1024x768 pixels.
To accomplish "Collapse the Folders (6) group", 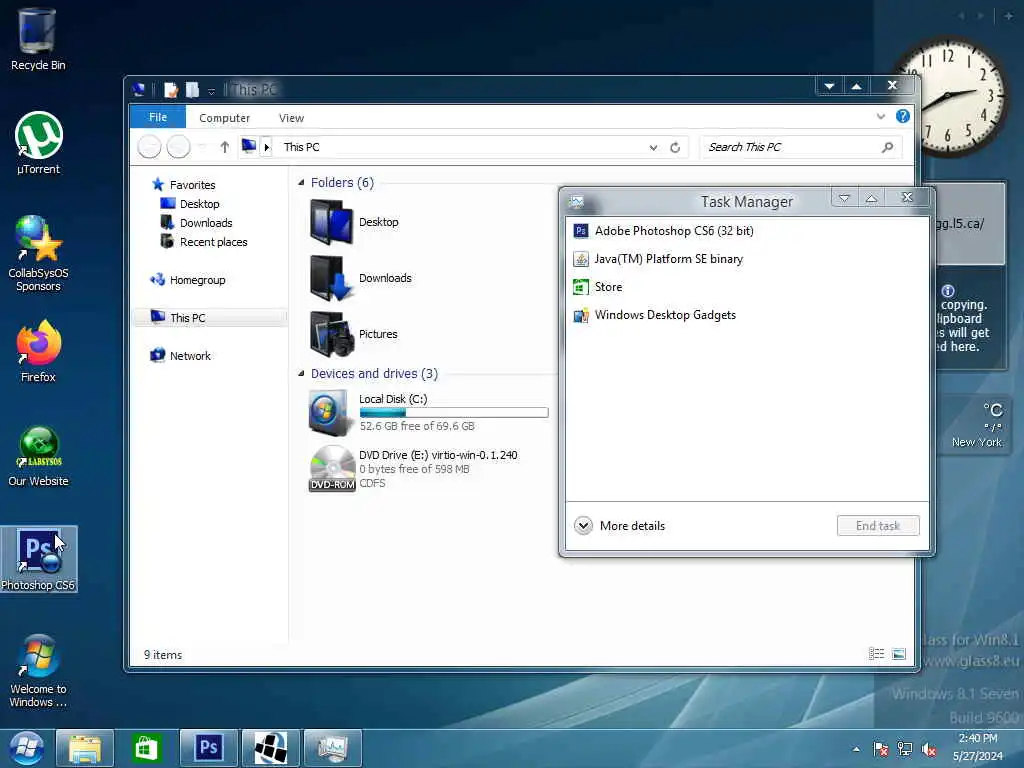I will pos(301,182).
